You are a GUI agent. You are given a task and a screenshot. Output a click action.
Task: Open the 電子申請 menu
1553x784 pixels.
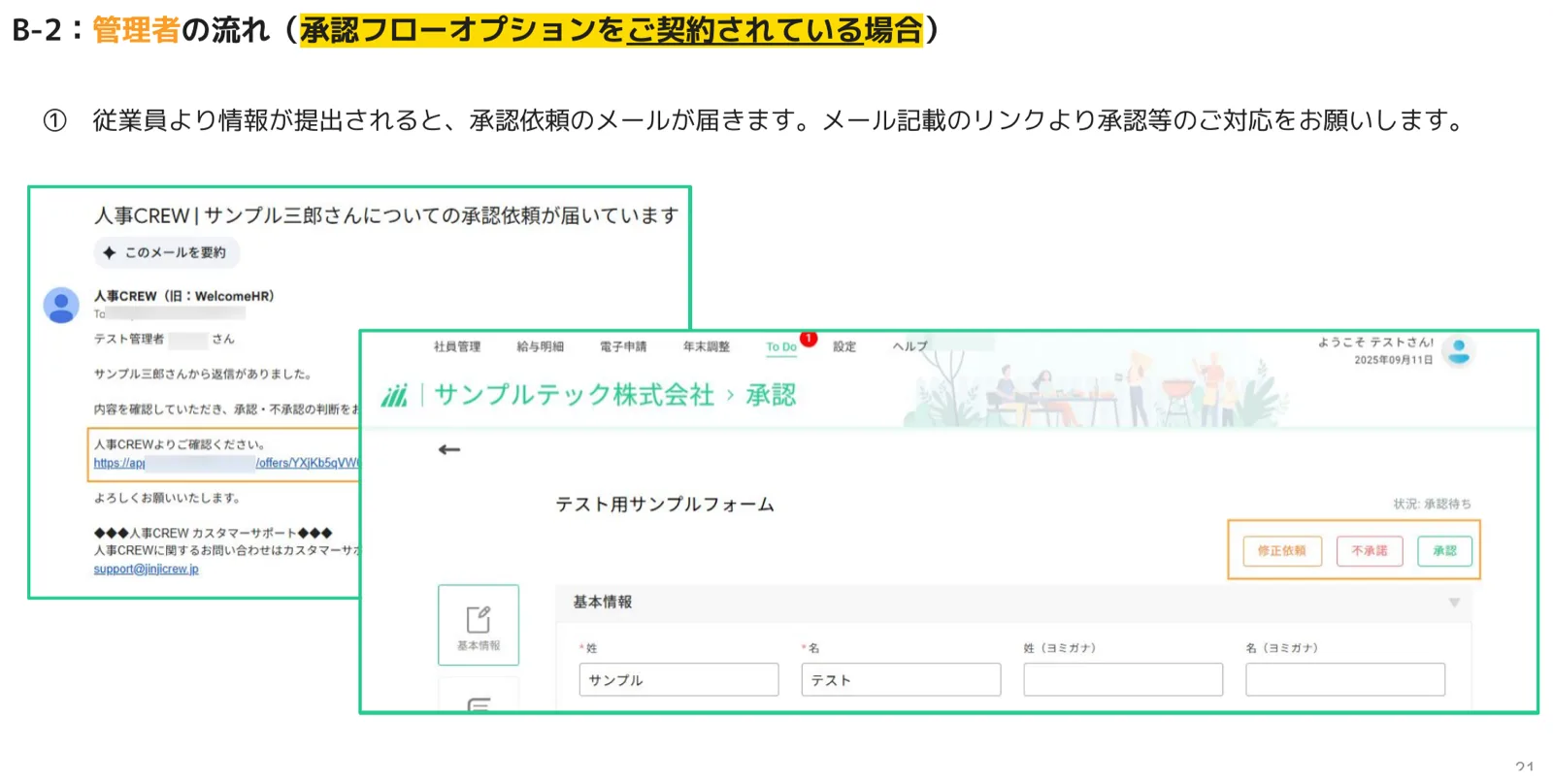[623, 346]
